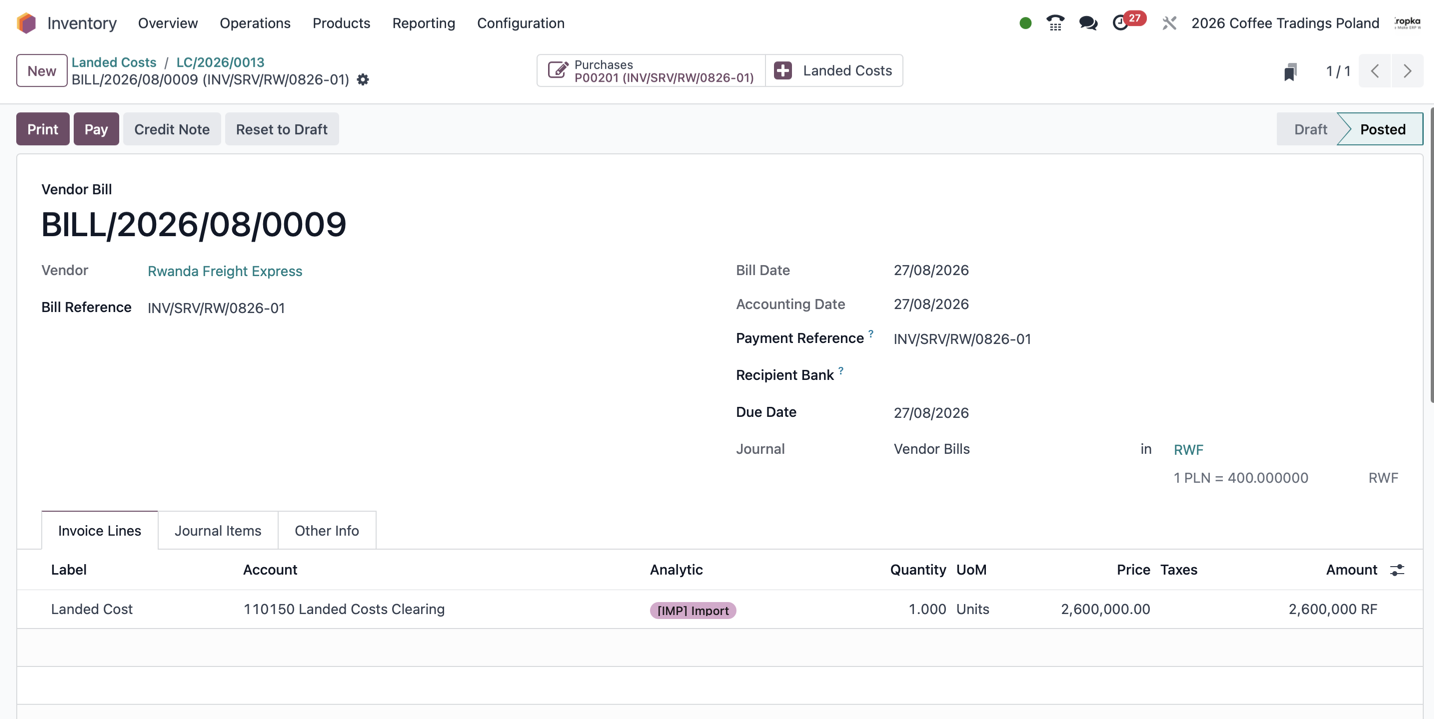Show Payment Reference help tooltip icon

click(870, 334)
